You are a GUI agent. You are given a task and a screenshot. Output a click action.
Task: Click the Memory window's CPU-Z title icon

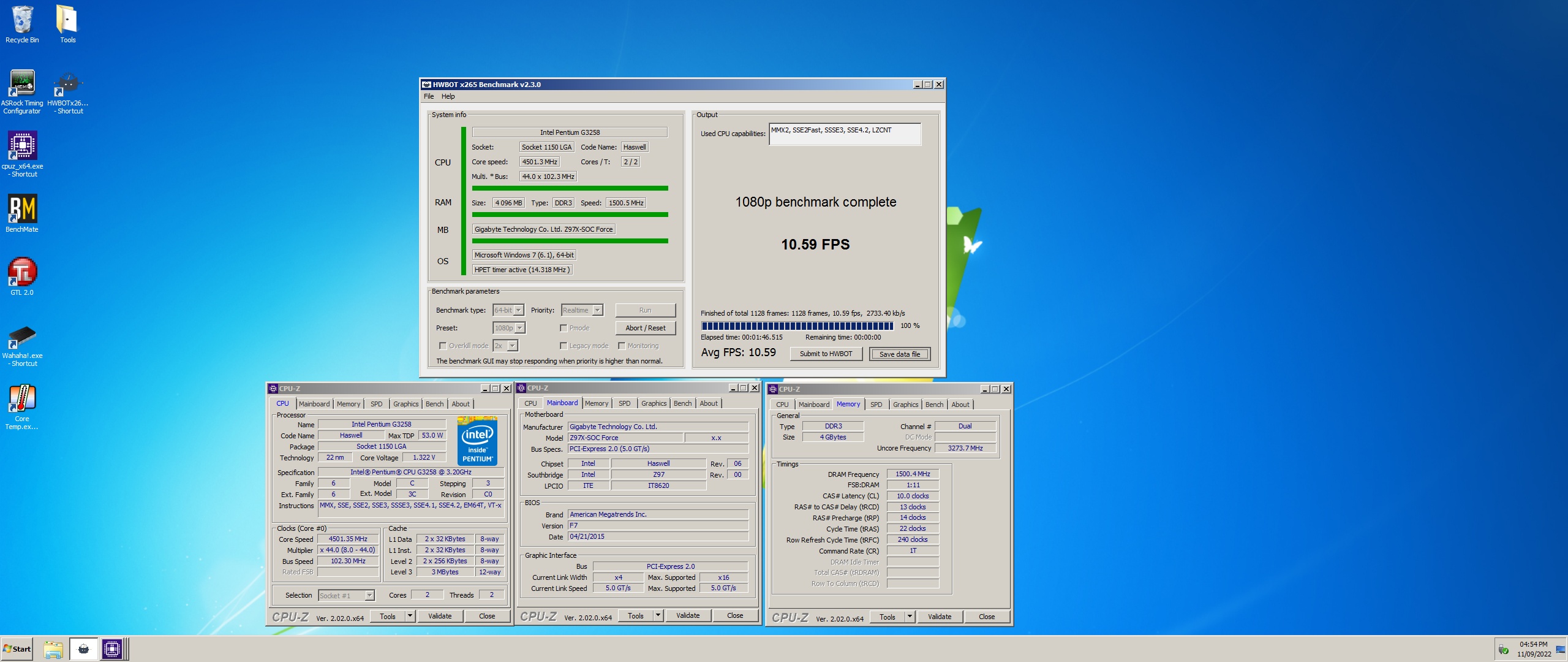click(x=773, y=389)
